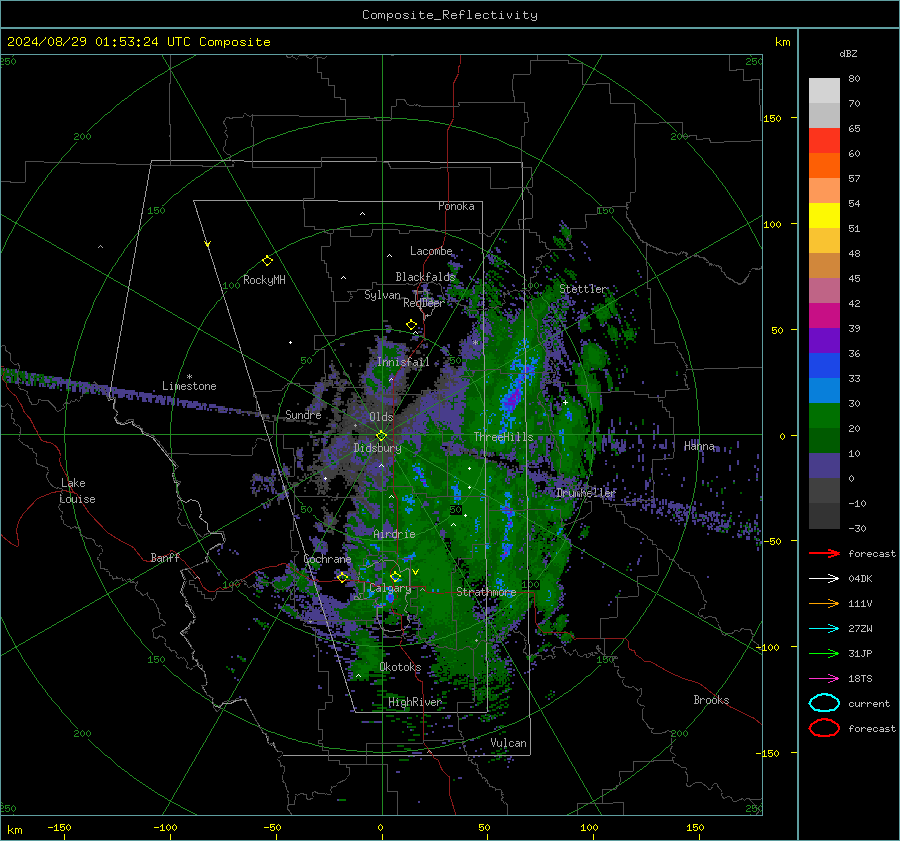
Task: Click the Drumheller town label
Action: click(x=585, y=493)
